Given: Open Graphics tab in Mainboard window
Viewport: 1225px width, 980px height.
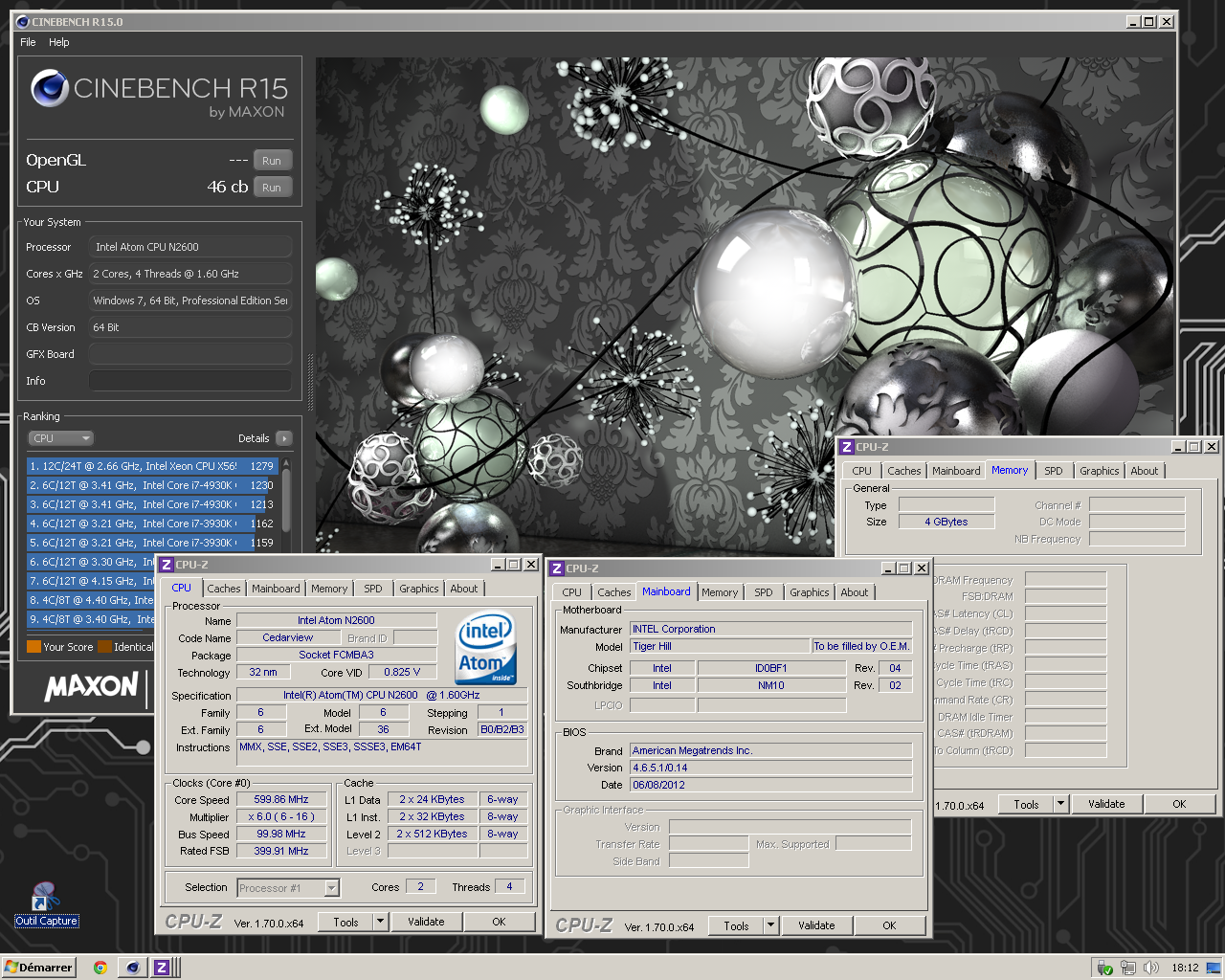Looking at the screenshot, I should point(810,592).
